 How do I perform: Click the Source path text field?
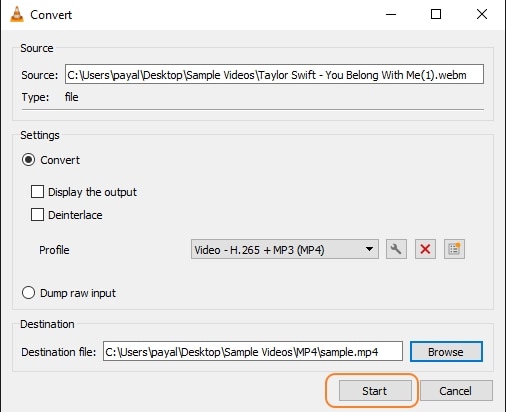point(274,74)
